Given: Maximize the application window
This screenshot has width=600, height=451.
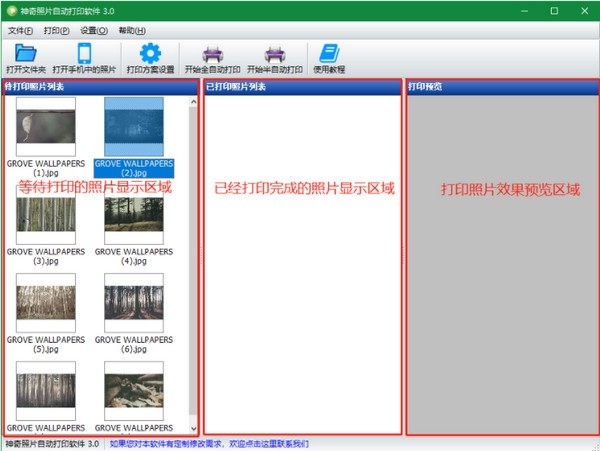Looking at the screenshot, I should pyautogui.click(x=554, y=11).
